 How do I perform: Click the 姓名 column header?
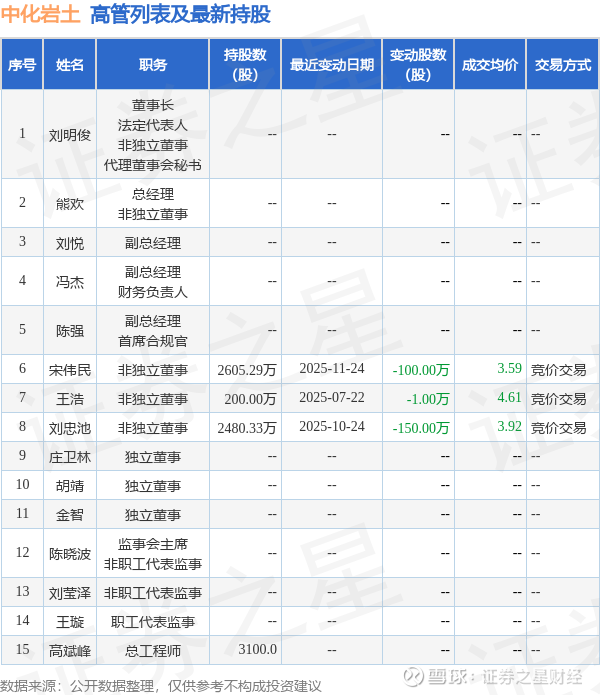point(70,65)
